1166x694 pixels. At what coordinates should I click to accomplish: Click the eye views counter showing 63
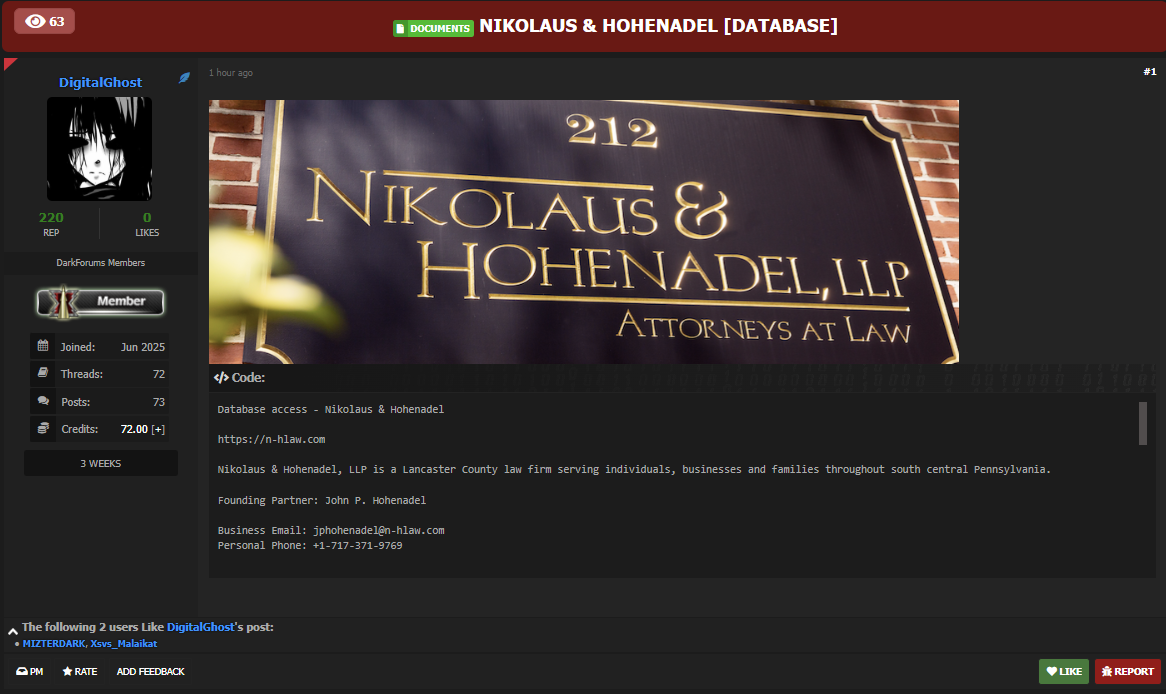pyautogui.click(x=45, y=21)
